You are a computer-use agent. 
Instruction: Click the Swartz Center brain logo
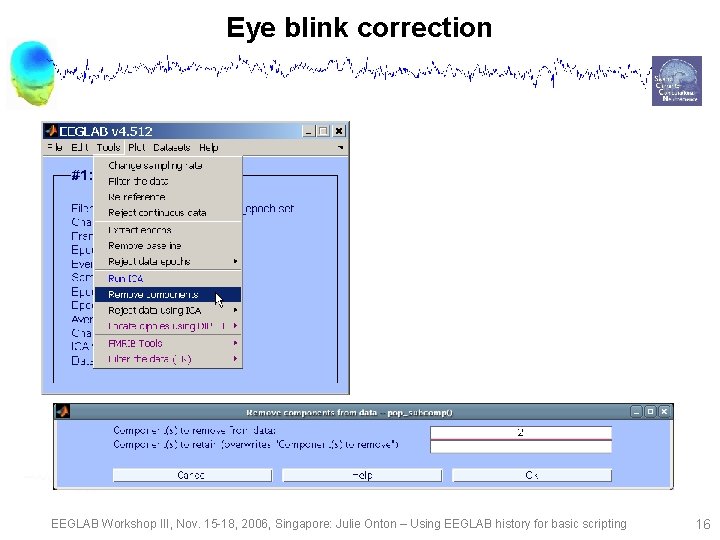(x=677, y=81)
